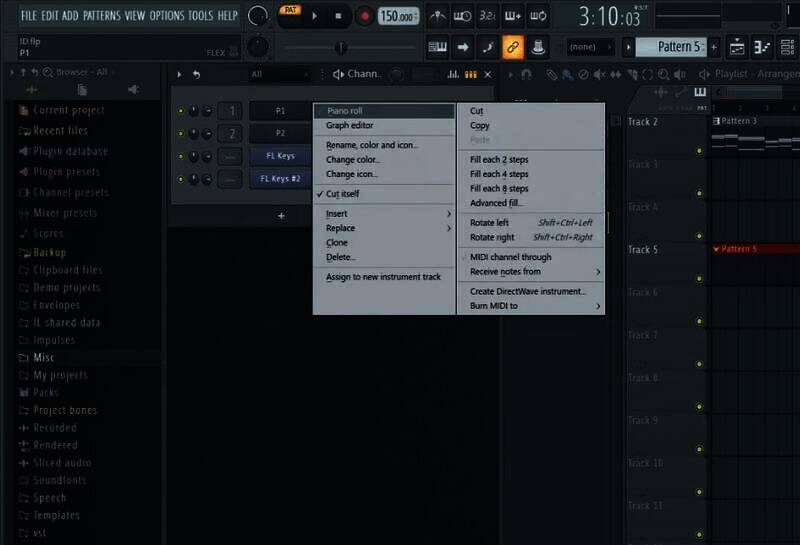Toggle the loop recording icon
Viewport: 800px width, 545px height.
coord(538,16)
